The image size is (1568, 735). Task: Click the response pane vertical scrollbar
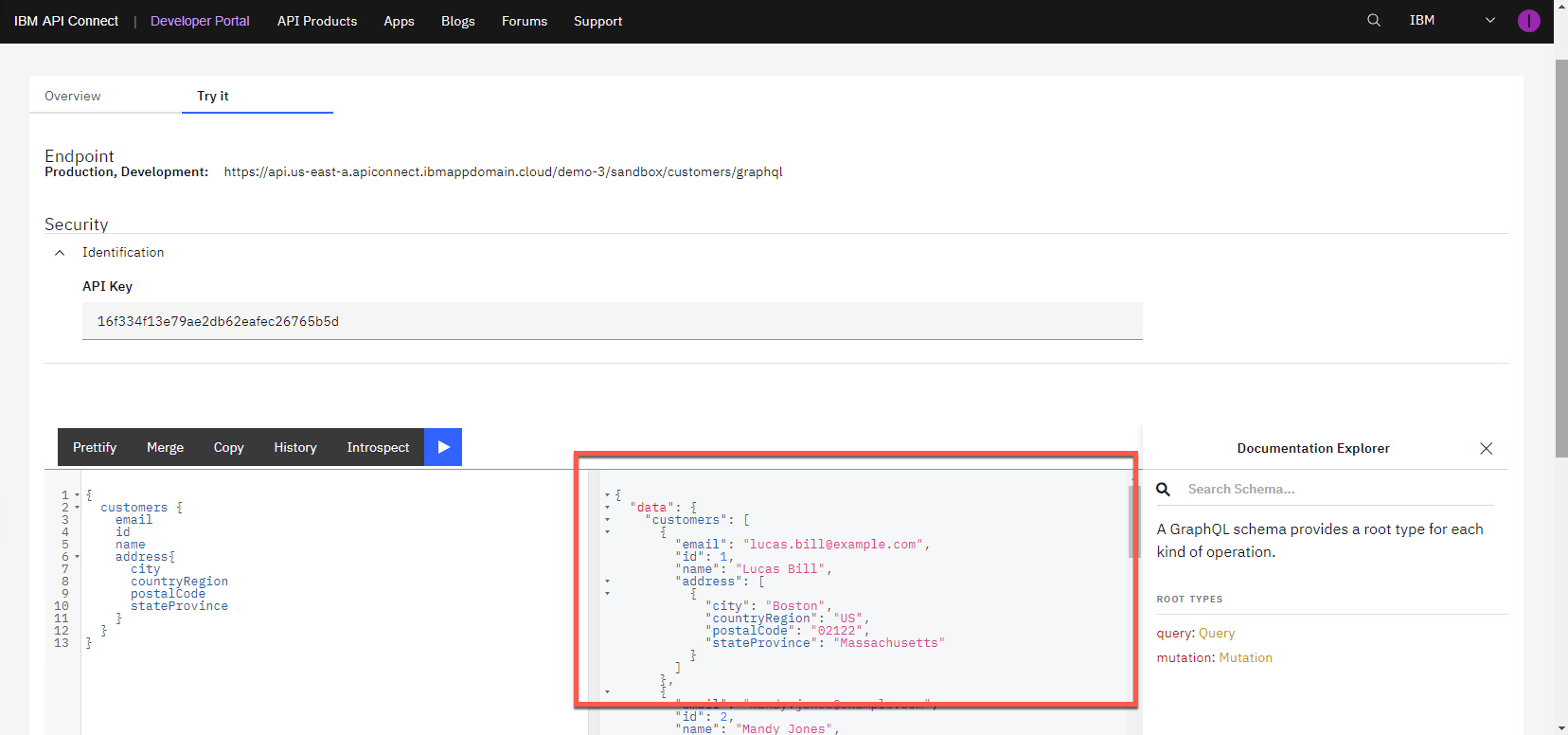[1131, 521]
